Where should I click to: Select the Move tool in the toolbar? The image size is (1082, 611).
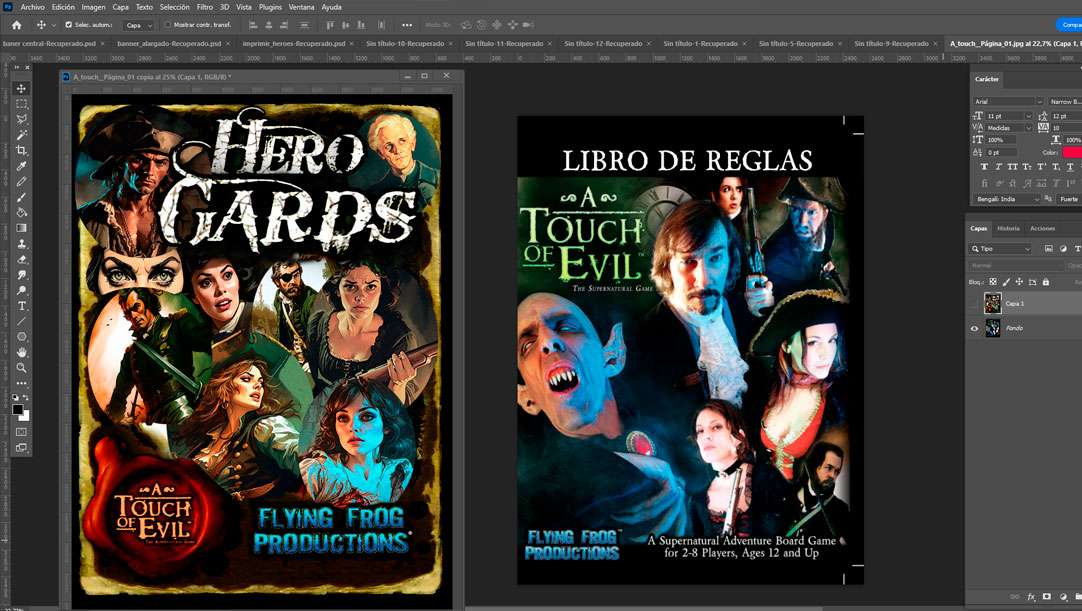(x=21, y=88)
